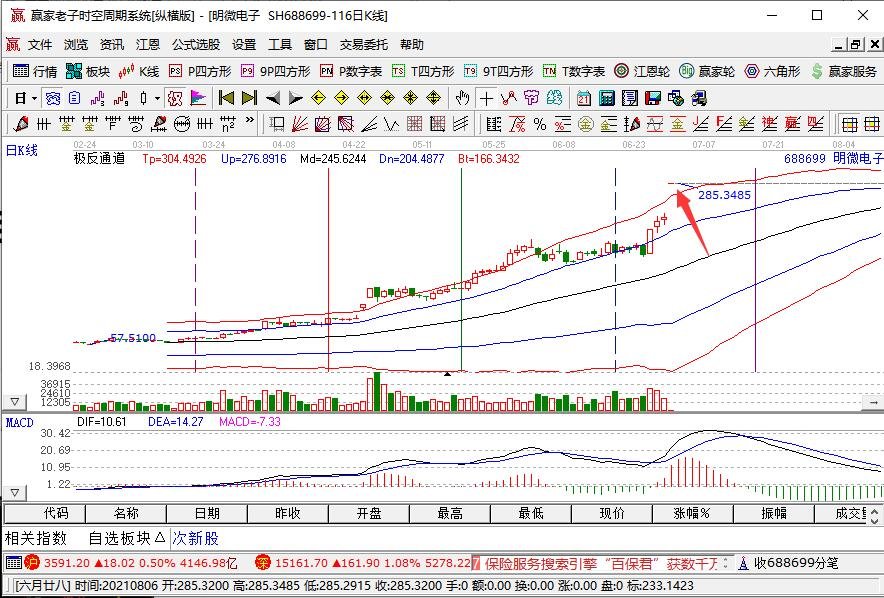884x598 pixels.
Task: Open the P四方形 tool
Action: pyautogui.click(x=200, y=71)
